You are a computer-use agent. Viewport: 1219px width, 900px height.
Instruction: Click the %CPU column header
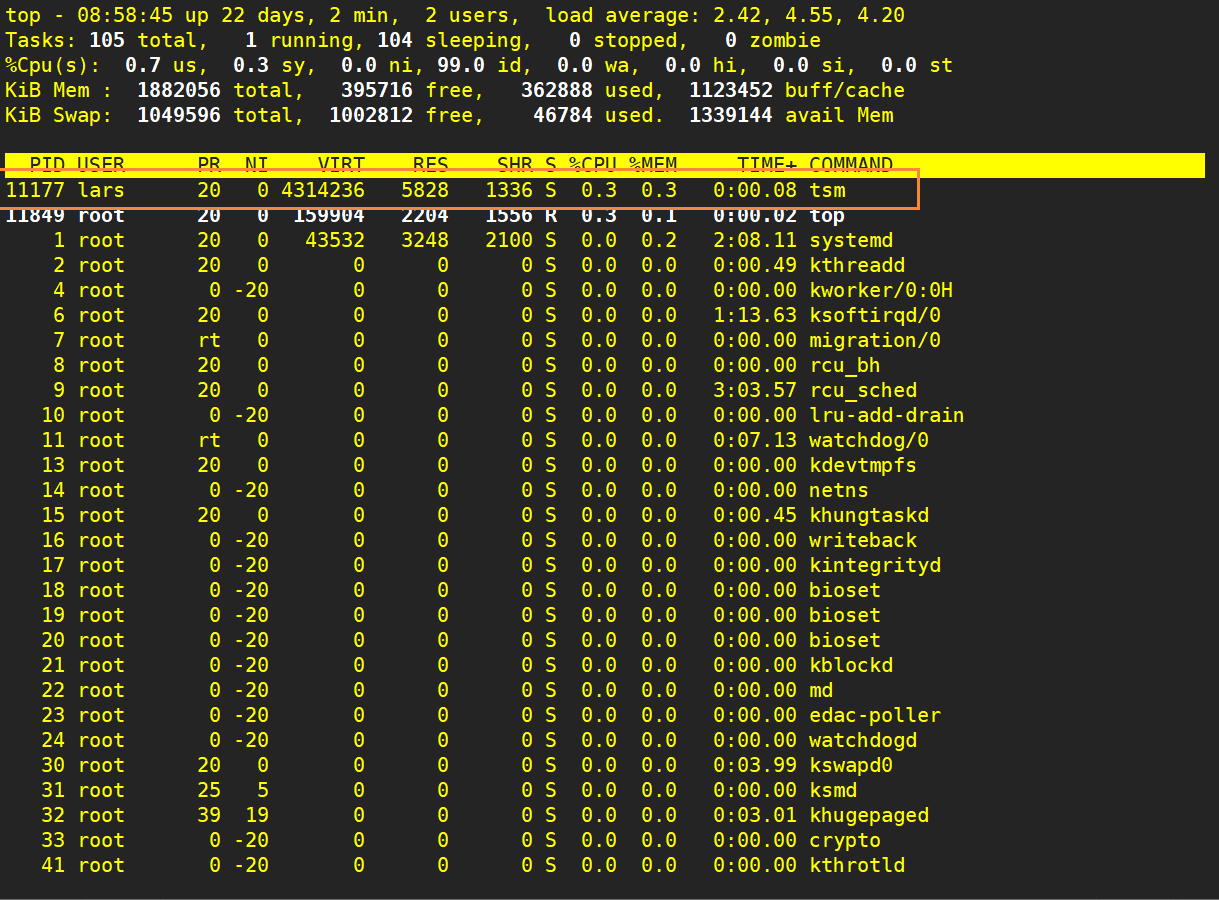[x=593, y=165]
